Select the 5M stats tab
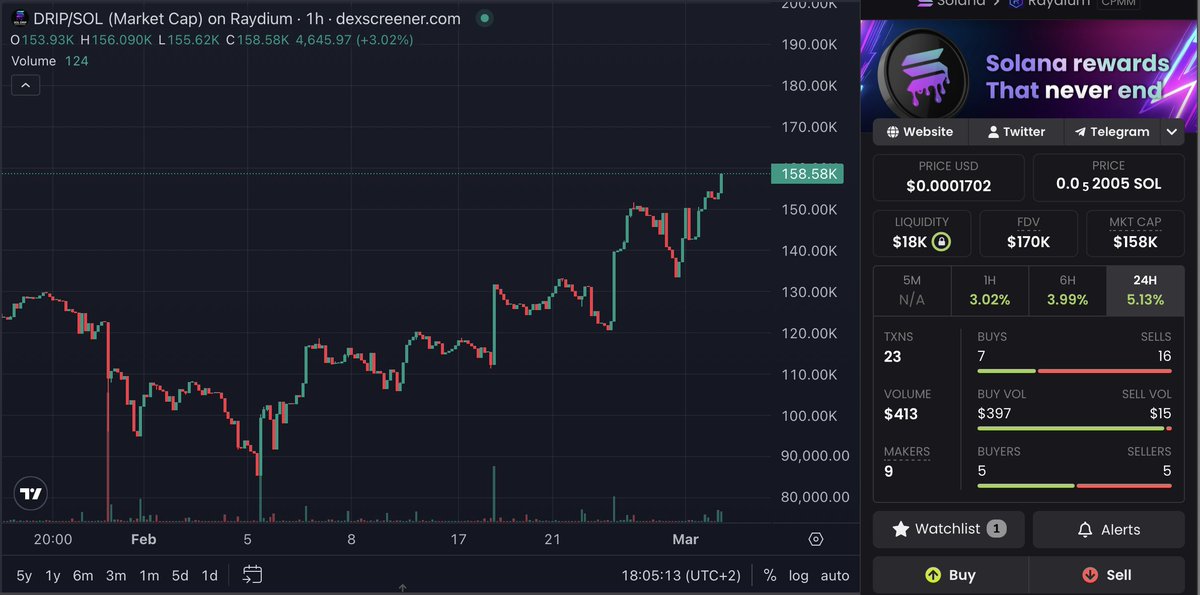The width and height of the screenshot is (1200, 595). (912, 290)
